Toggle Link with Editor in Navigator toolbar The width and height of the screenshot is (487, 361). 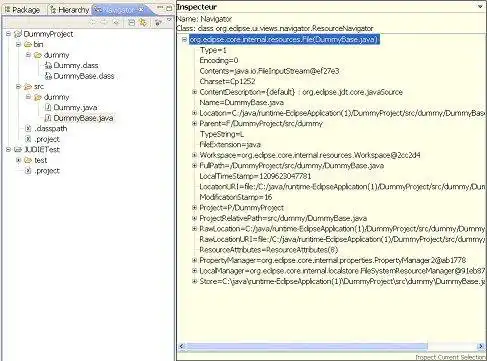pos(143,22)
